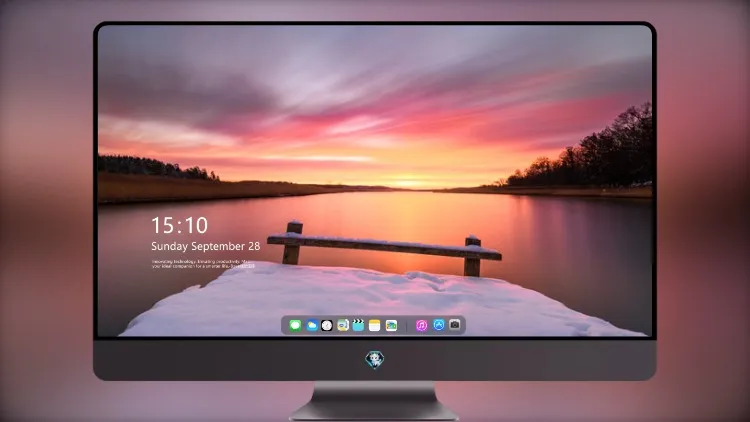This screenshot has height=422, width=750.
Task: Open the Preview app icon in dock
Action: [342, 325]
